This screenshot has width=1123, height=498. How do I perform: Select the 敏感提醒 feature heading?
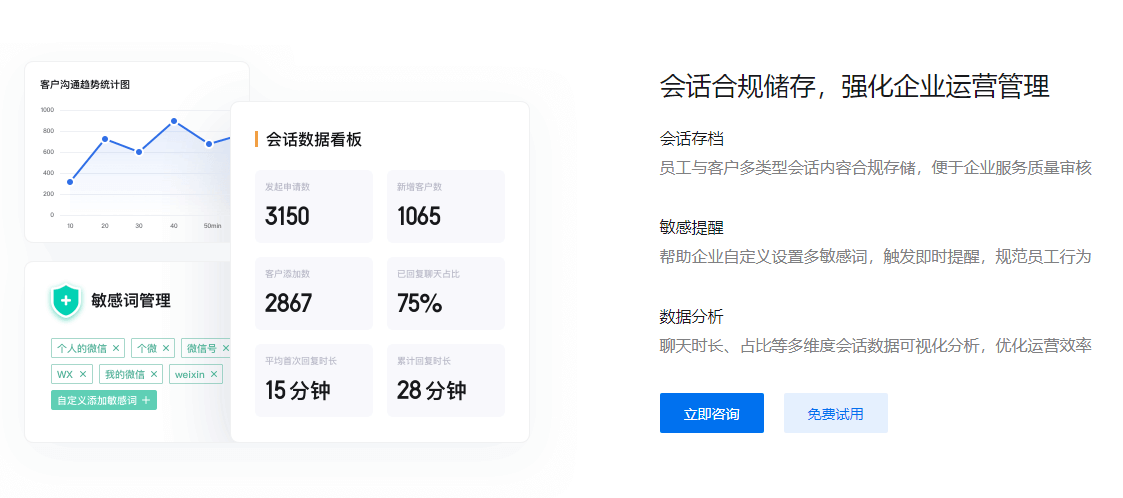[x=691, y=228]
